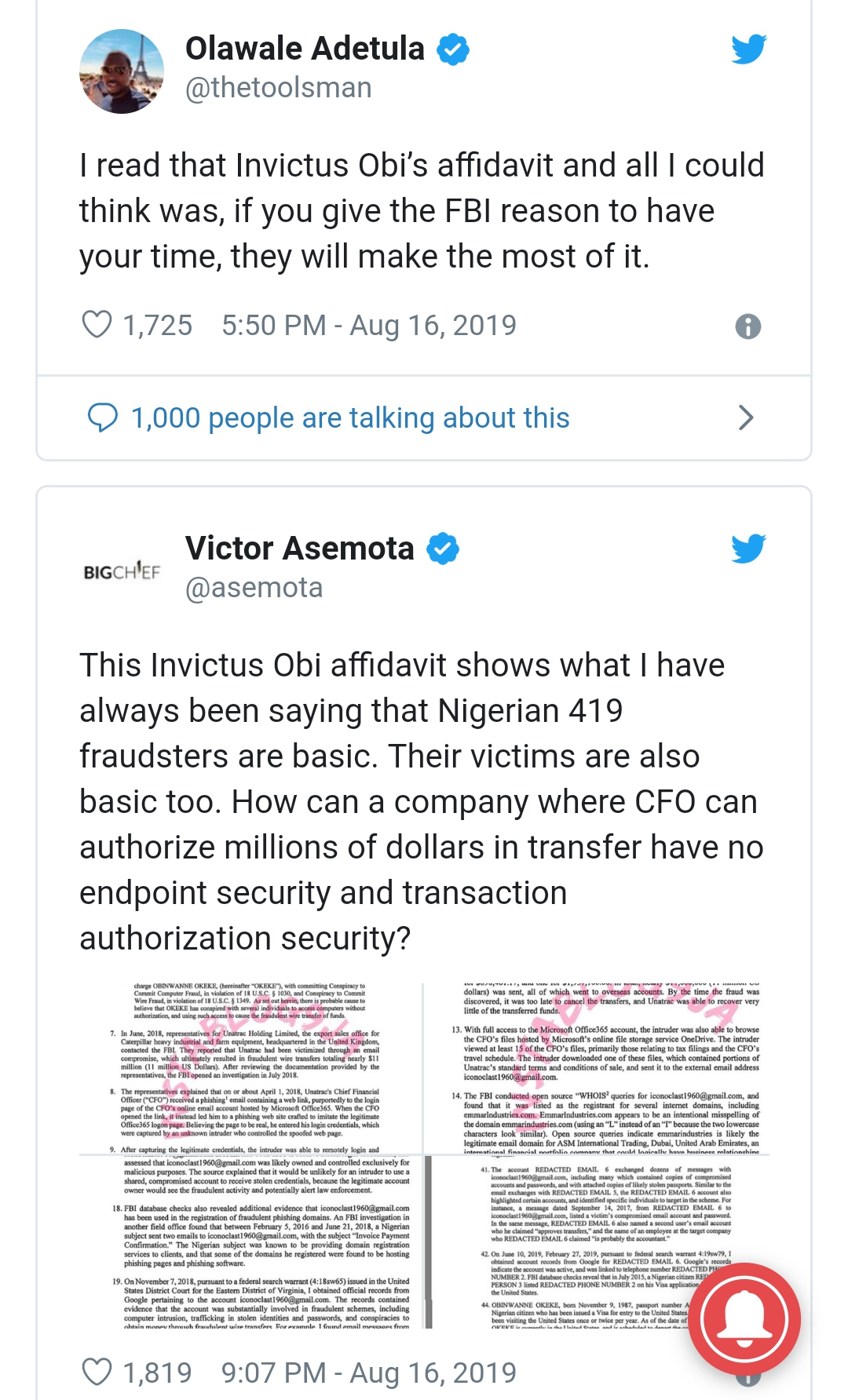Viewport: 848px width, 1400px height.
Task: Open the @thetoolsman handle link
Action: pos(279,88)
